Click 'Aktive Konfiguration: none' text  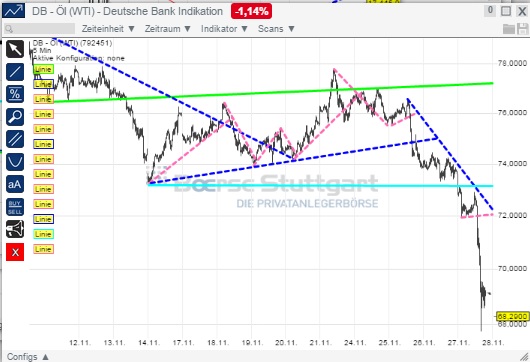pos(79,58)
